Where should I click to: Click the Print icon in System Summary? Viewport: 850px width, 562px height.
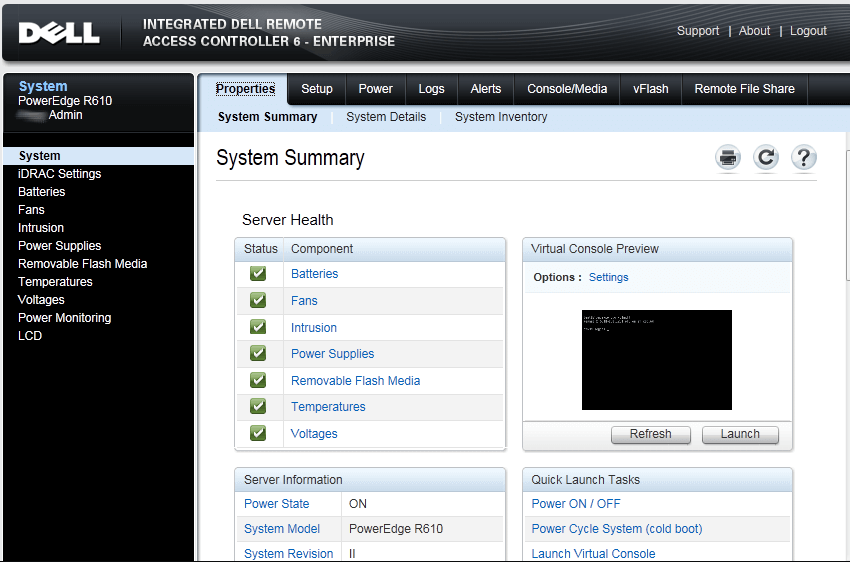pyautogui.click(x=727, y=158)
